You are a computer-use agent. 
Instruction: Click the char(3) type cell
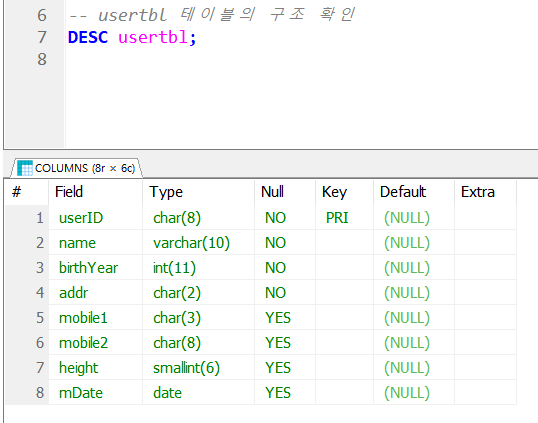198,318
